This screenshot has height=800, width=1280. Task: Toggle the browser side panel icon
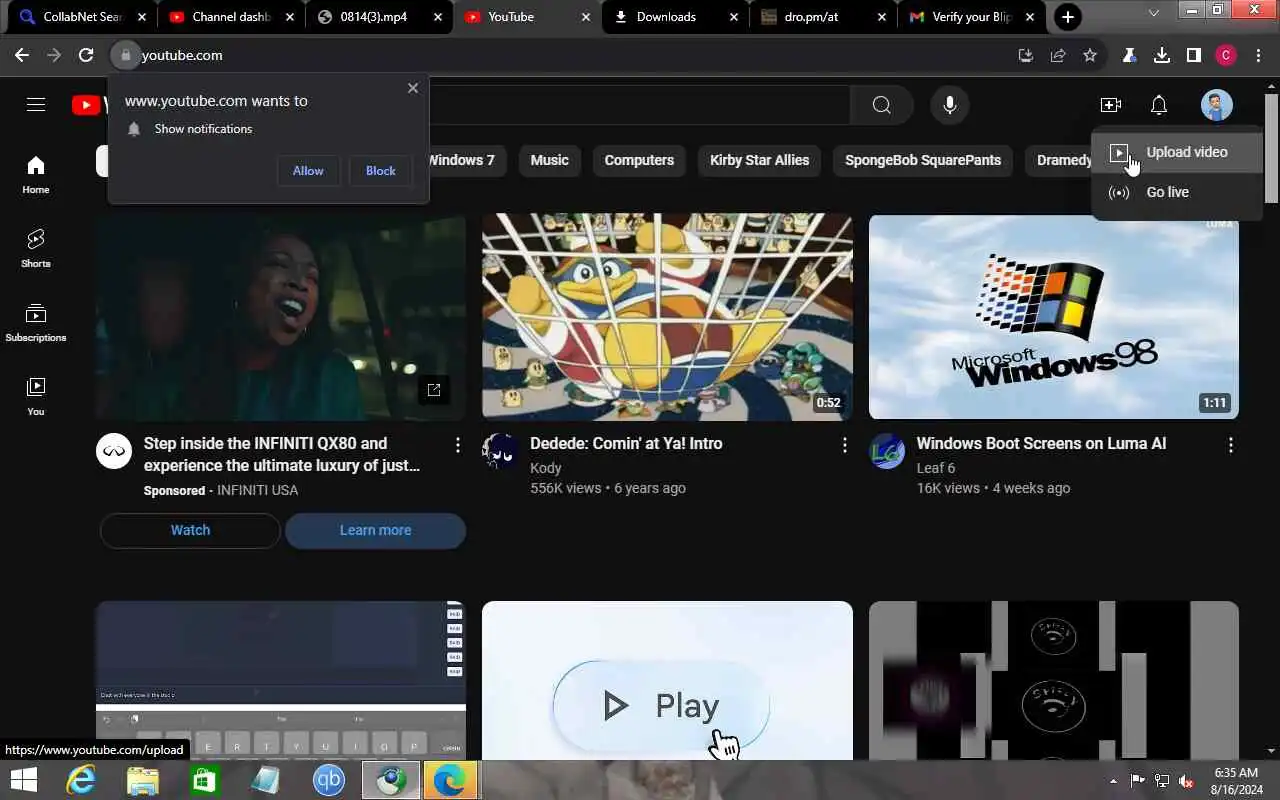[x=1194, y=55]
